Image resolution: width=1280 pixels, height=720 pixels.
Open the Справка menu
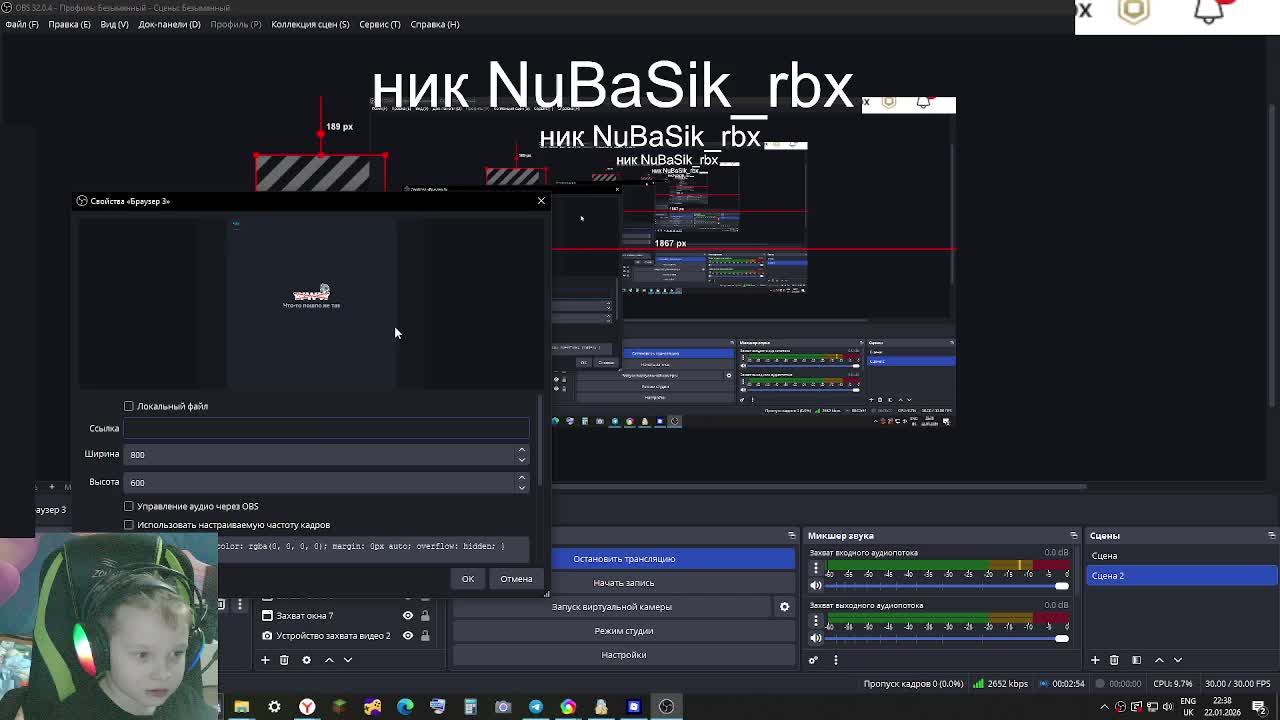pos(434,24)
